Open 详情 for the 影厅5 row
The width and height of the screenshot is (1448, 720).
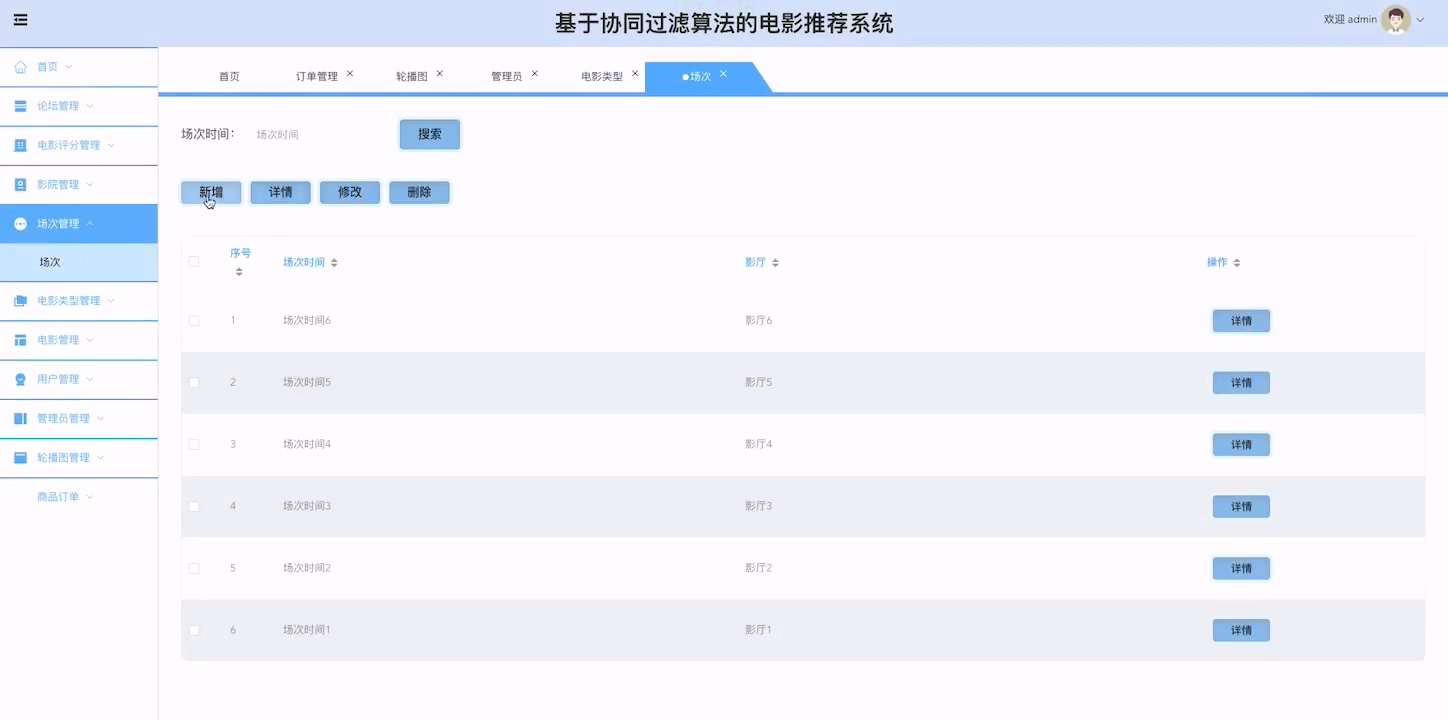coord(1241,383)
